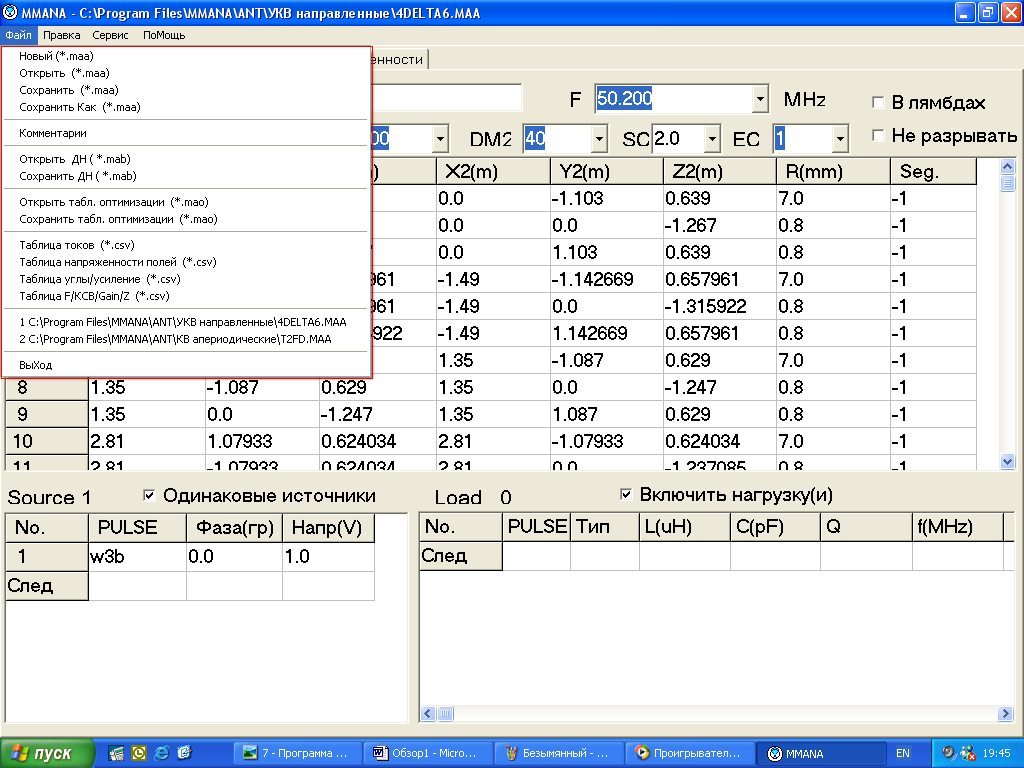
Task: Click the frequency field showing 50.200
Action: pos(673,99)
